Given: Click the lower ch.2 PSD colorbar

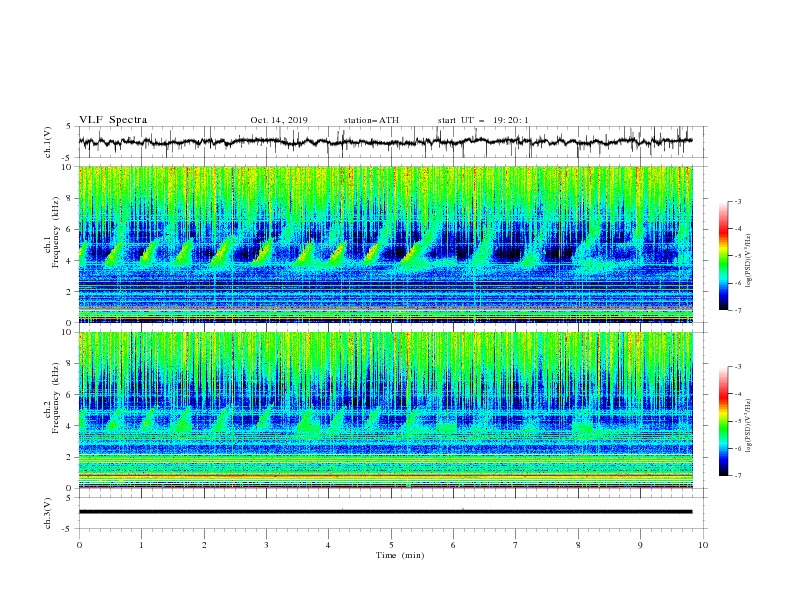Looking at the screenshot, I should click(724, 421).
